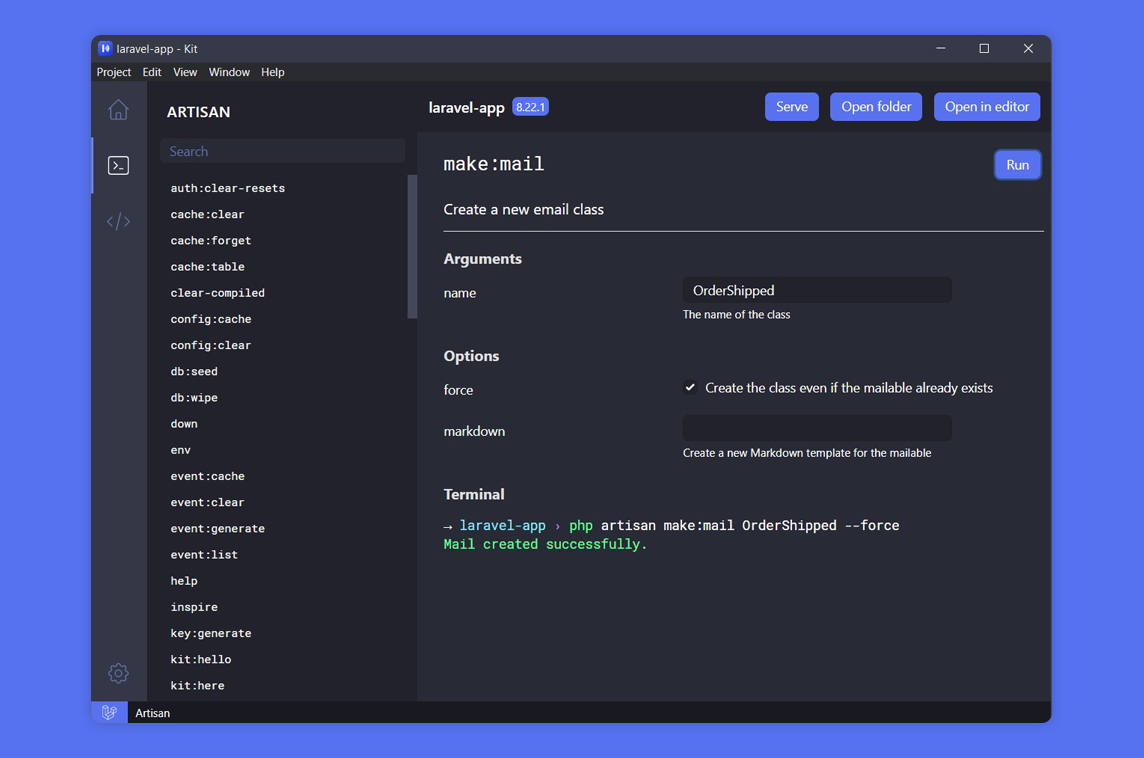Maximize the Kit window
Viewport: 1144px width, 758px height.
(984, 49)
